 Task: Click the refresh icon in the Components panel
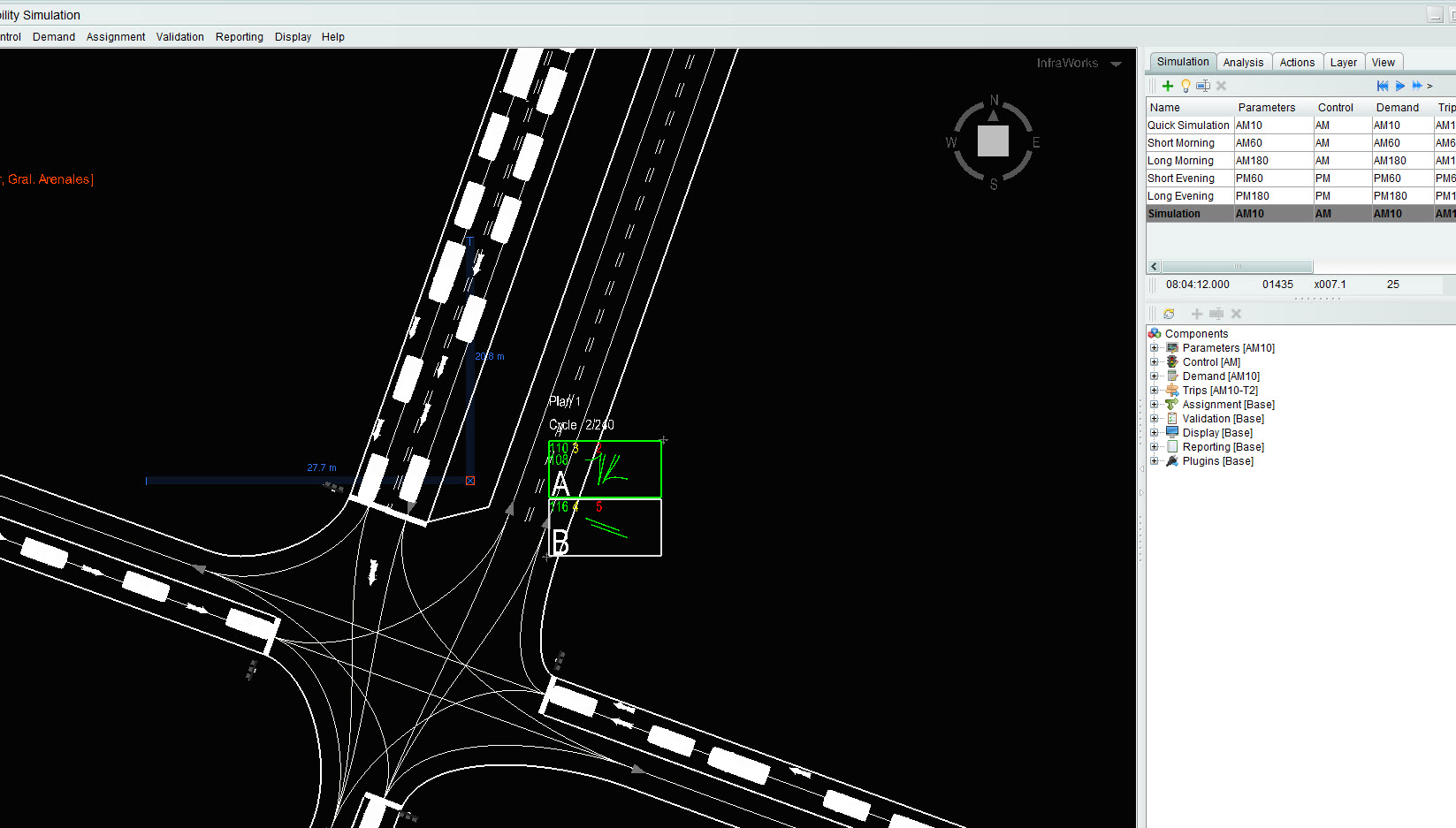pos(1169,314)
